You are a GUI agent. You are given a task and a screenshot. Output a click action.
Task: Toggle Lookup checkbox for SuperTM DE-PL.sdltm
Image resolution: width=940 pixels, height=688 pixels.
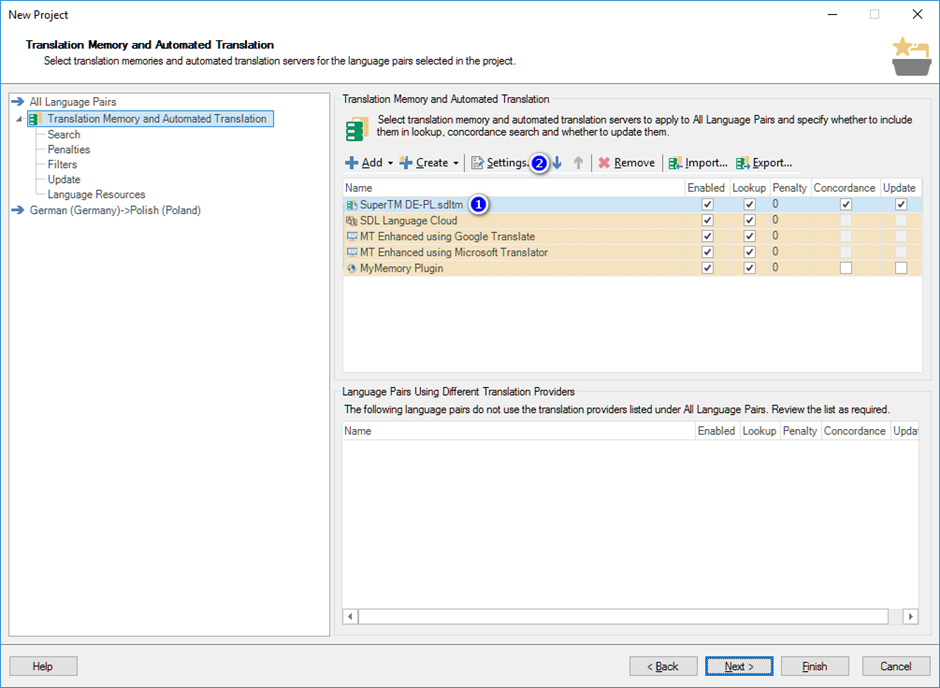tap(749, 204)
